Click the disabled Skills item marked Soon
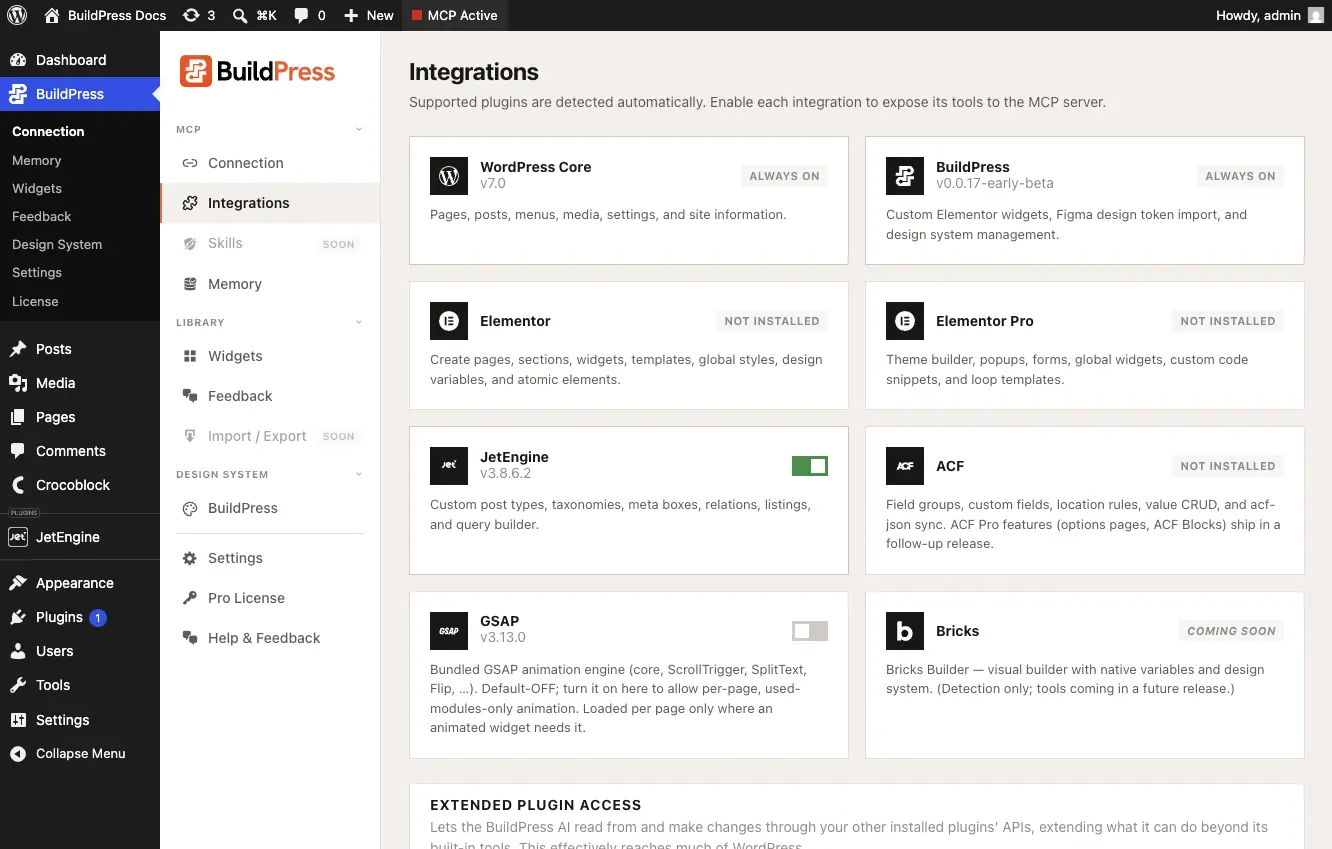Image resolution: width=1332 pixels, height=849 pixels. pos(270,243)
